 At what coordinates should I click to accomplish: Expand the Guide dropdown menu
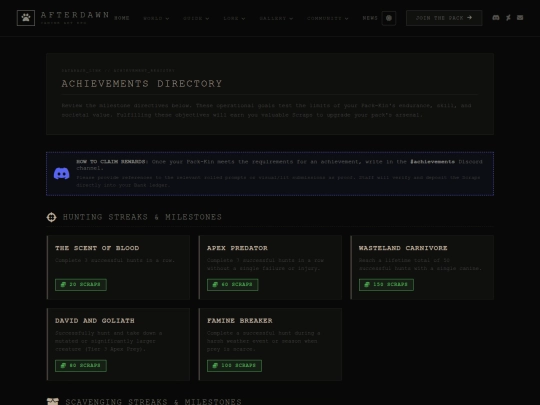196,18
